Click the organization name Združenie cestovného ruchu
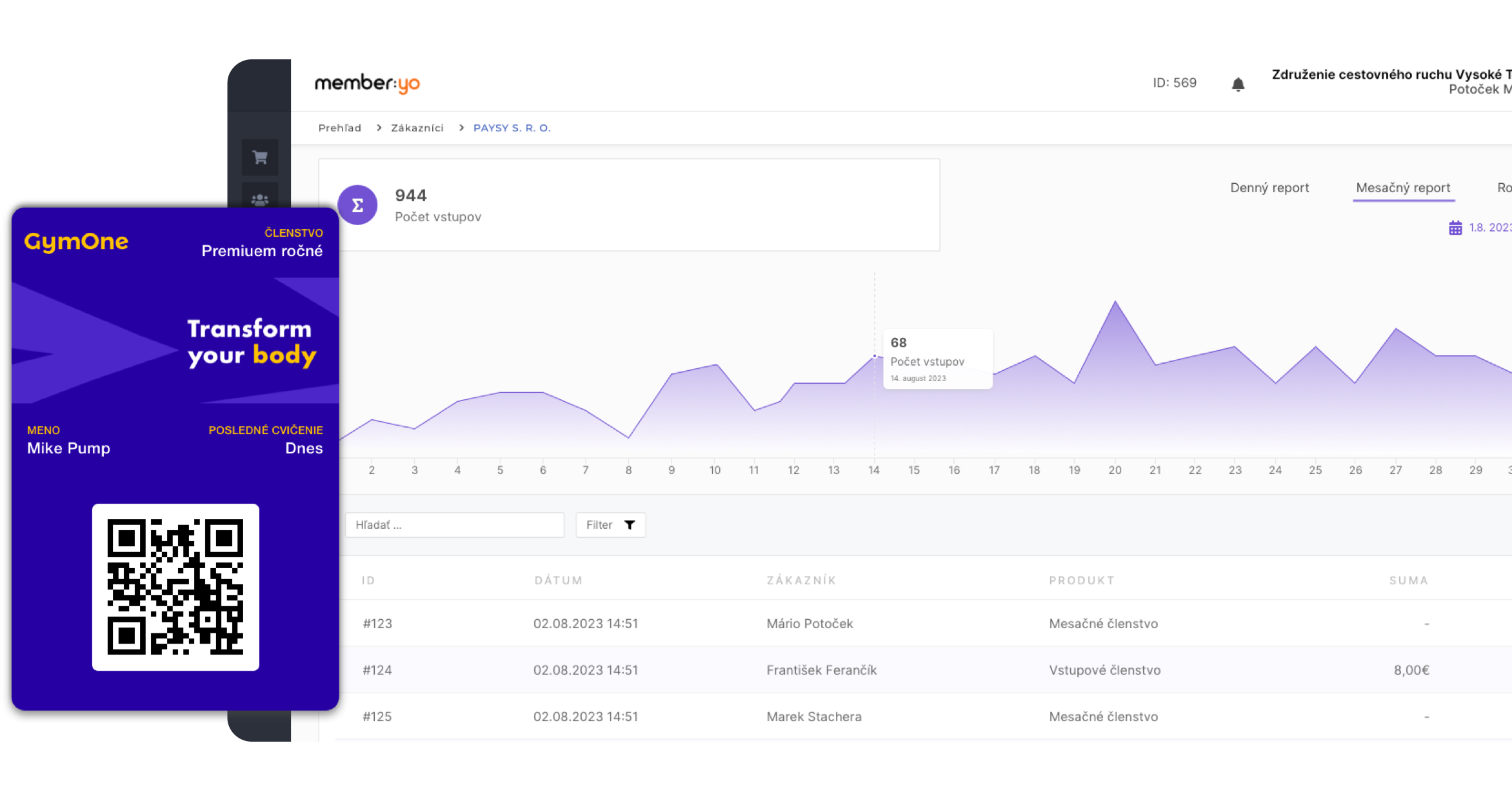 point(1392,75)
